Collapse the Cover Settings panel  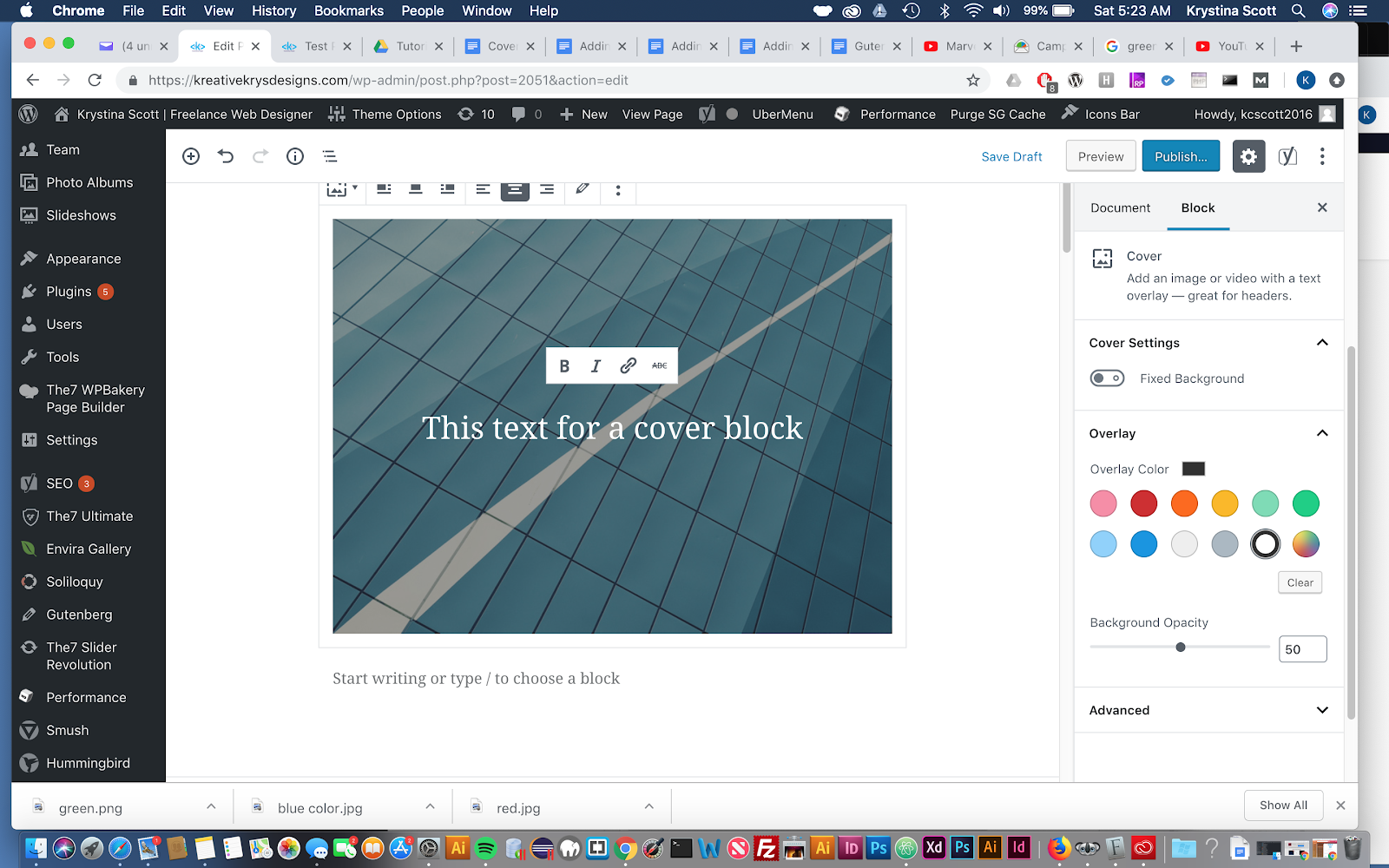point(1322,343)
